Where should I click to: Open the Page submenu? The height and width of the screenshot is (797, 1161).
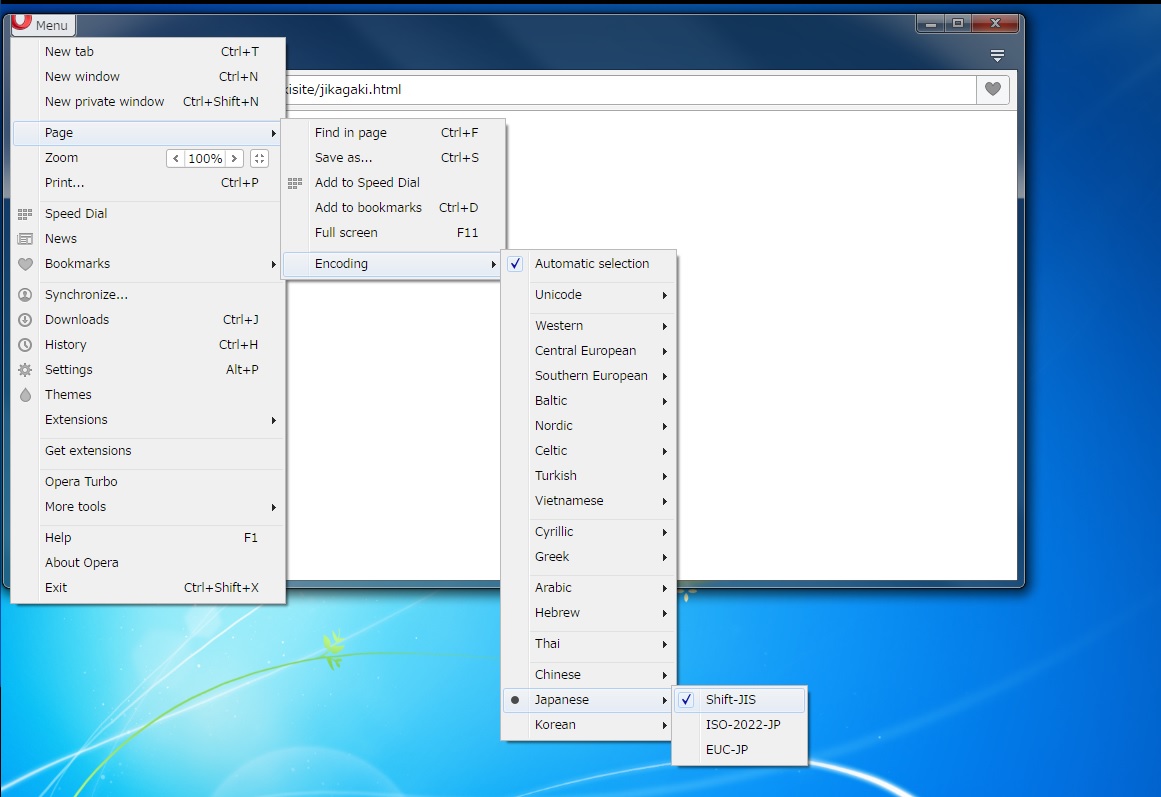click(148, 133)
